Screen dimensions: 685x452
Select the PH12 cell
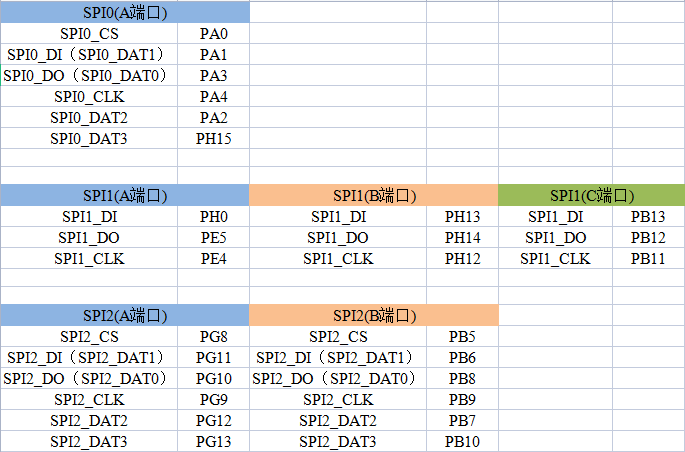coord(463,258)
